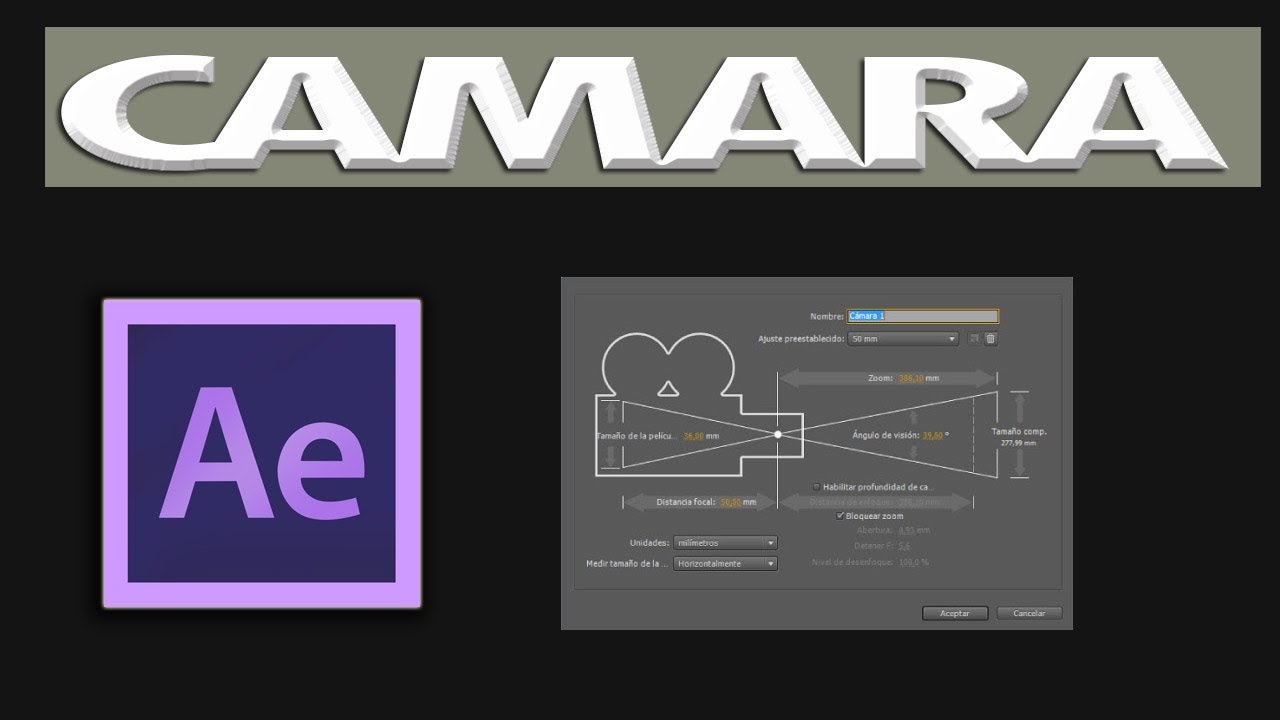Click the Tamaño comp. value 277,99 mm
The width and height of the screenshot is (1280, 720).
click(x=1018, y=443)
